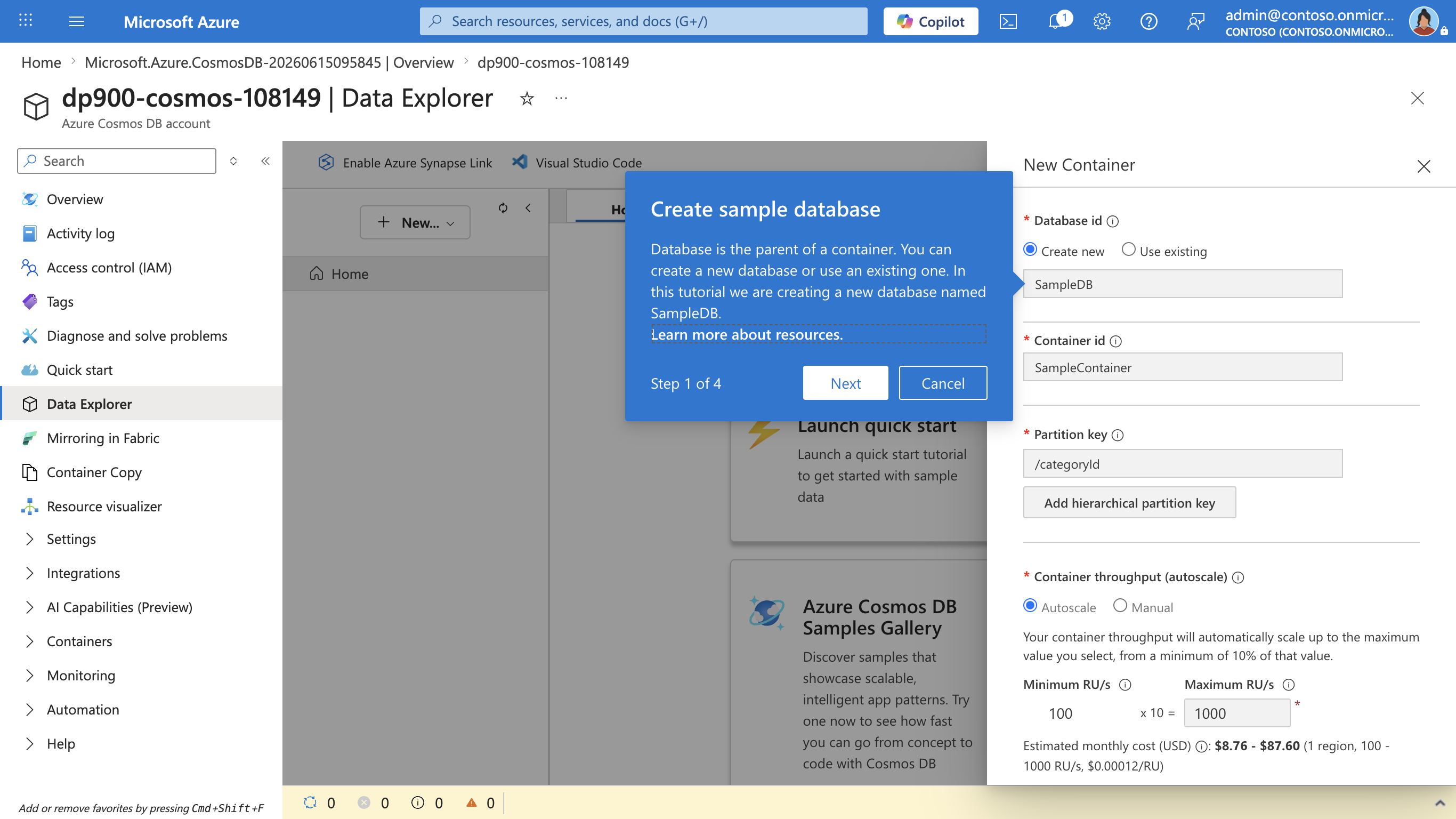Image resolution: width=1456 pixels, height=819 pixels.
Task: Favorite the resource with the star icon
Action: 527,99
